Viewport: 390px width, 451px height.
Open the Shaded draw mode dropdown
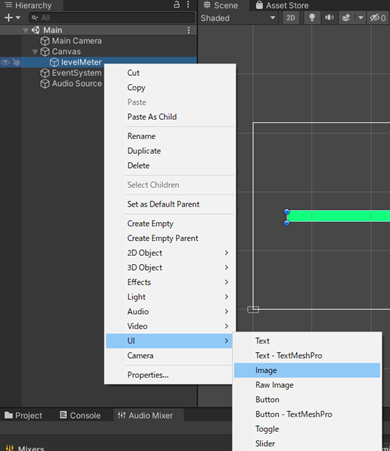[238, 18]
